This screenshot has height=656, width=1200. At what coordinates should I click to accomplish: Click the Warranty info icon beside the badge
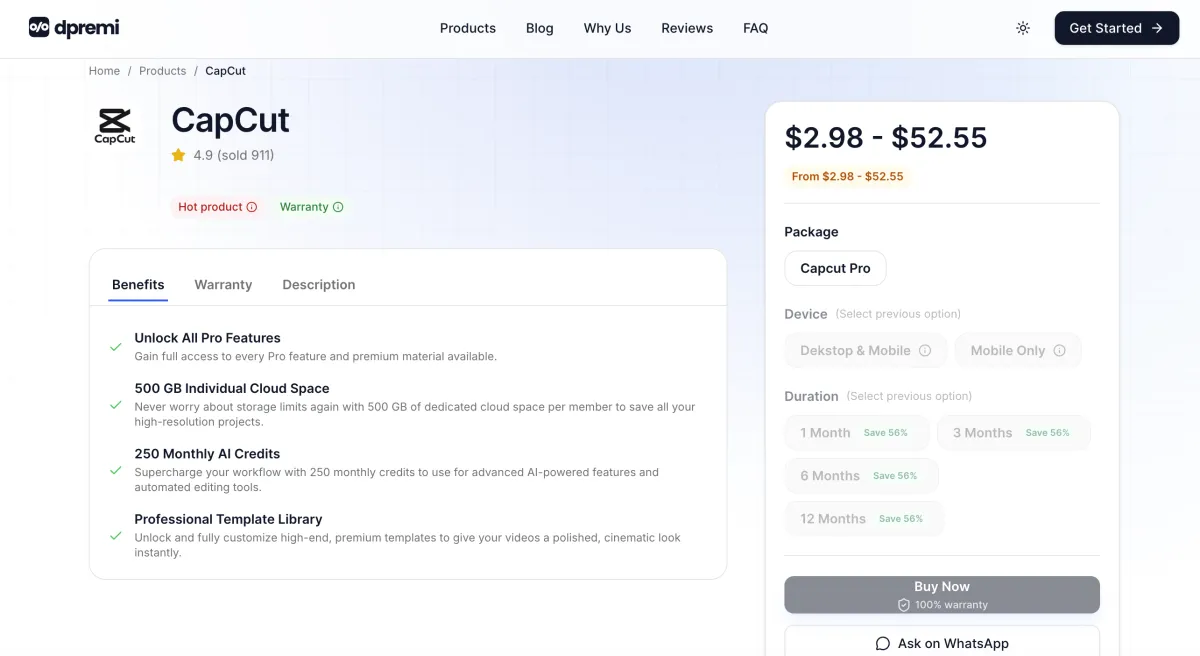point(338,206)
